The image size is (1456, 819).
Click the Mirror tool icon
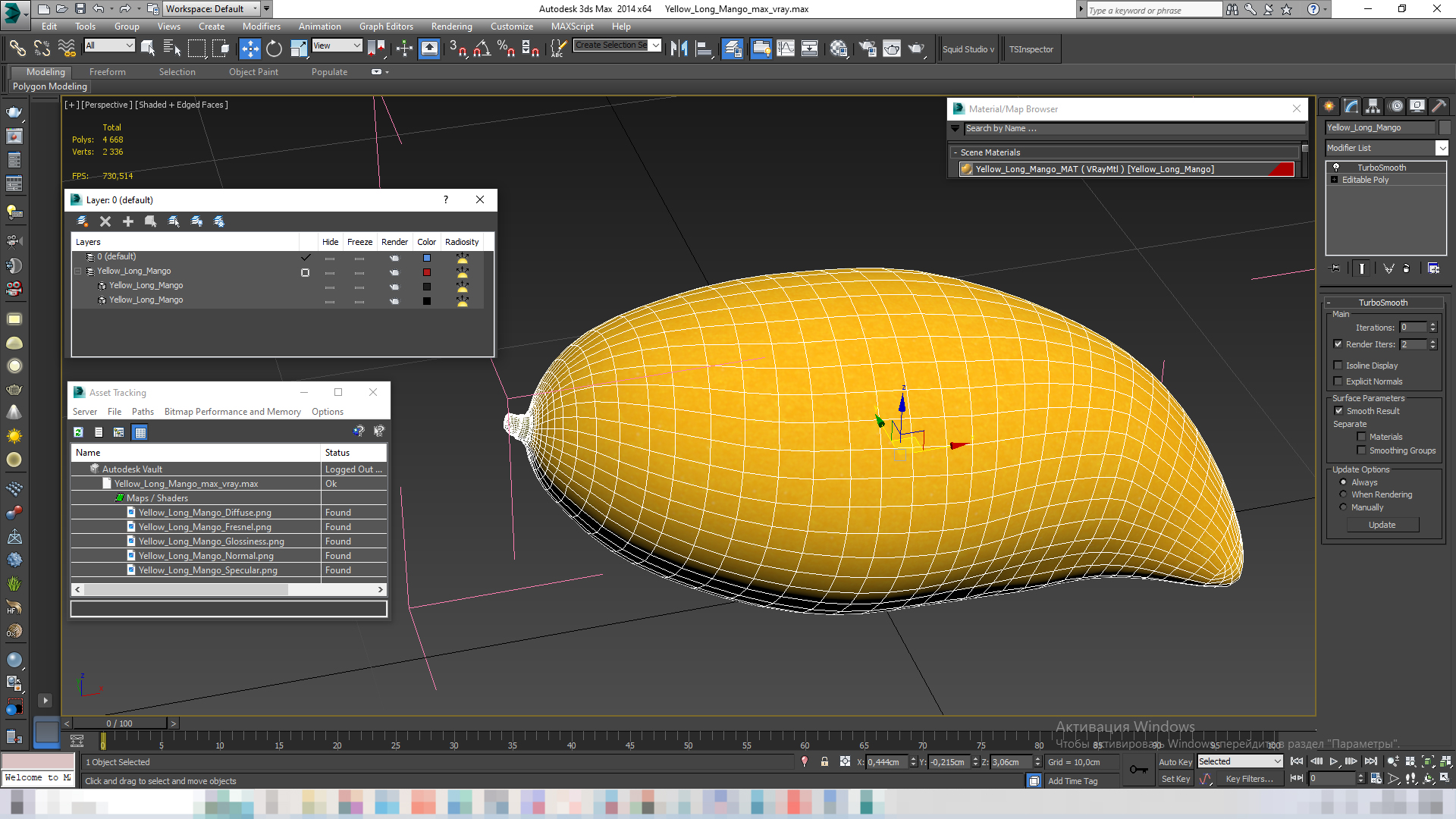coord(679,49)
